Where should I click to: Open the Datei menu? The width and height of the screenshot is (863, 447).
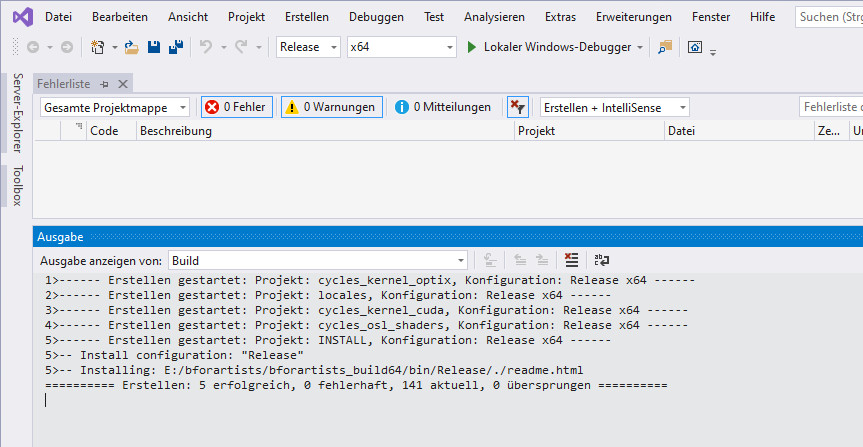(58, 17)
